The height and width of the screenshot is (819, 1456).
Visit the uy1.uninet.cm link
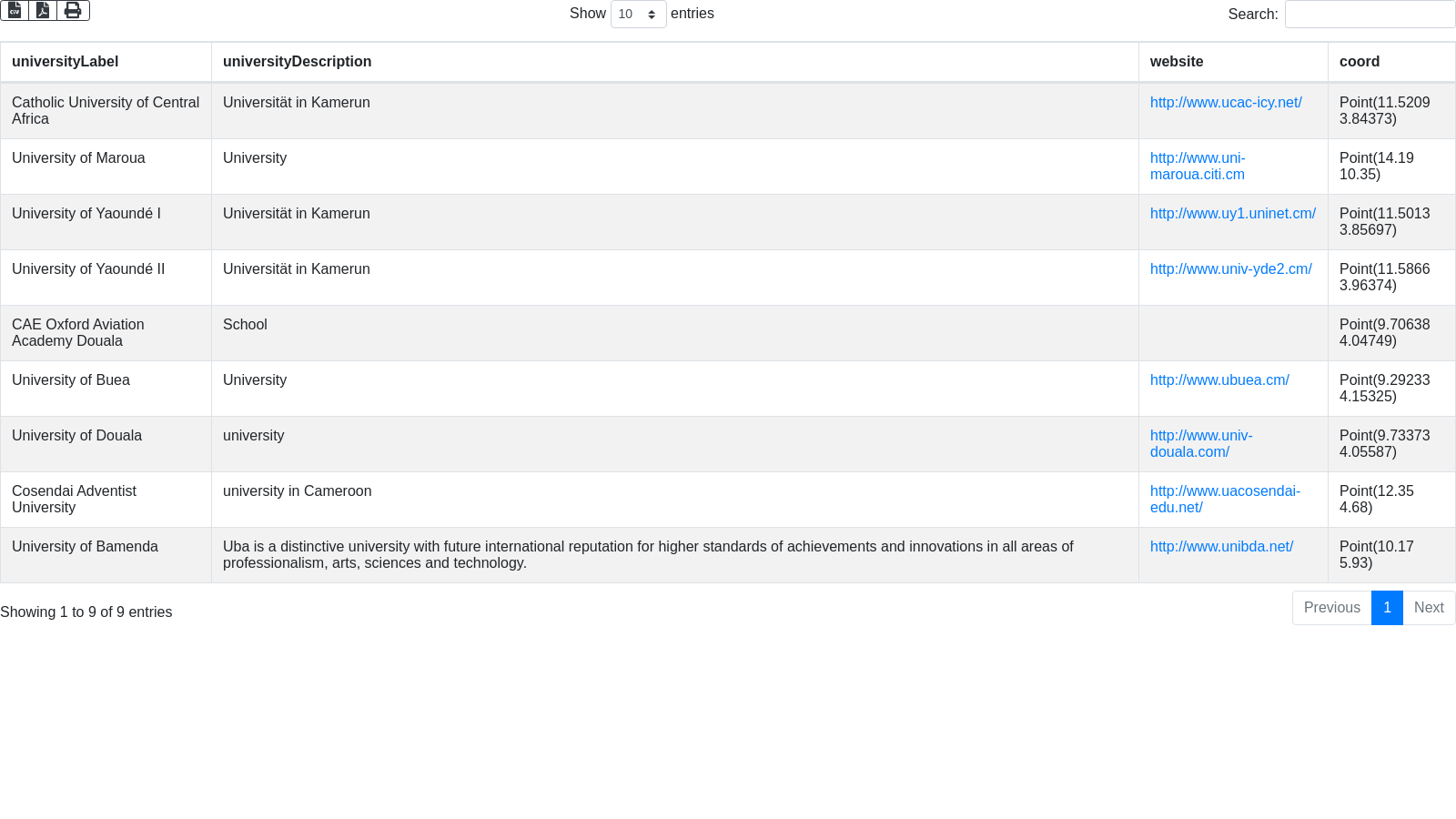[1232, 214]
